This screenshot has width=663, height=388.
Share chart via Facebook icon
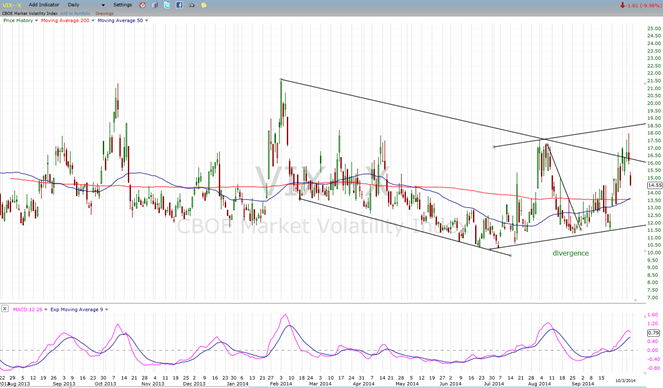pyautogui.click(x=179, y=5)
